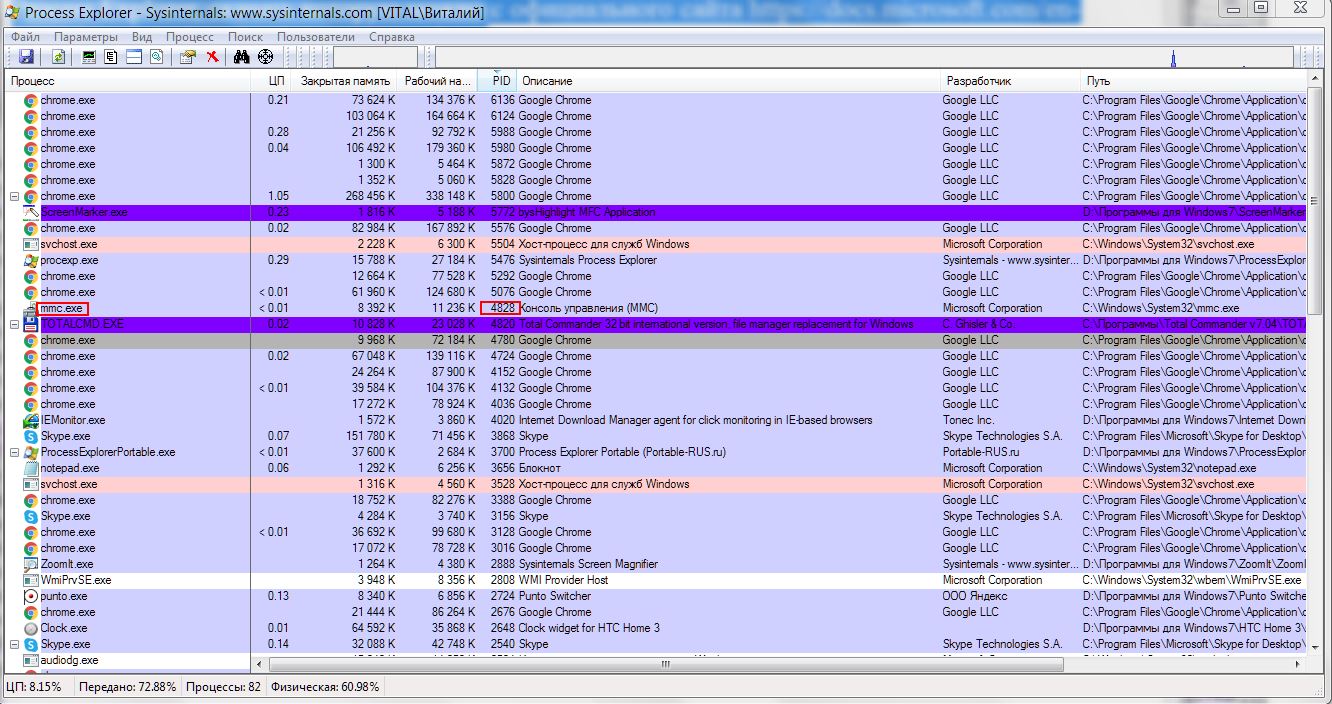Sort by the Путь column header

pyautogui.click(x=1194, y=80)
